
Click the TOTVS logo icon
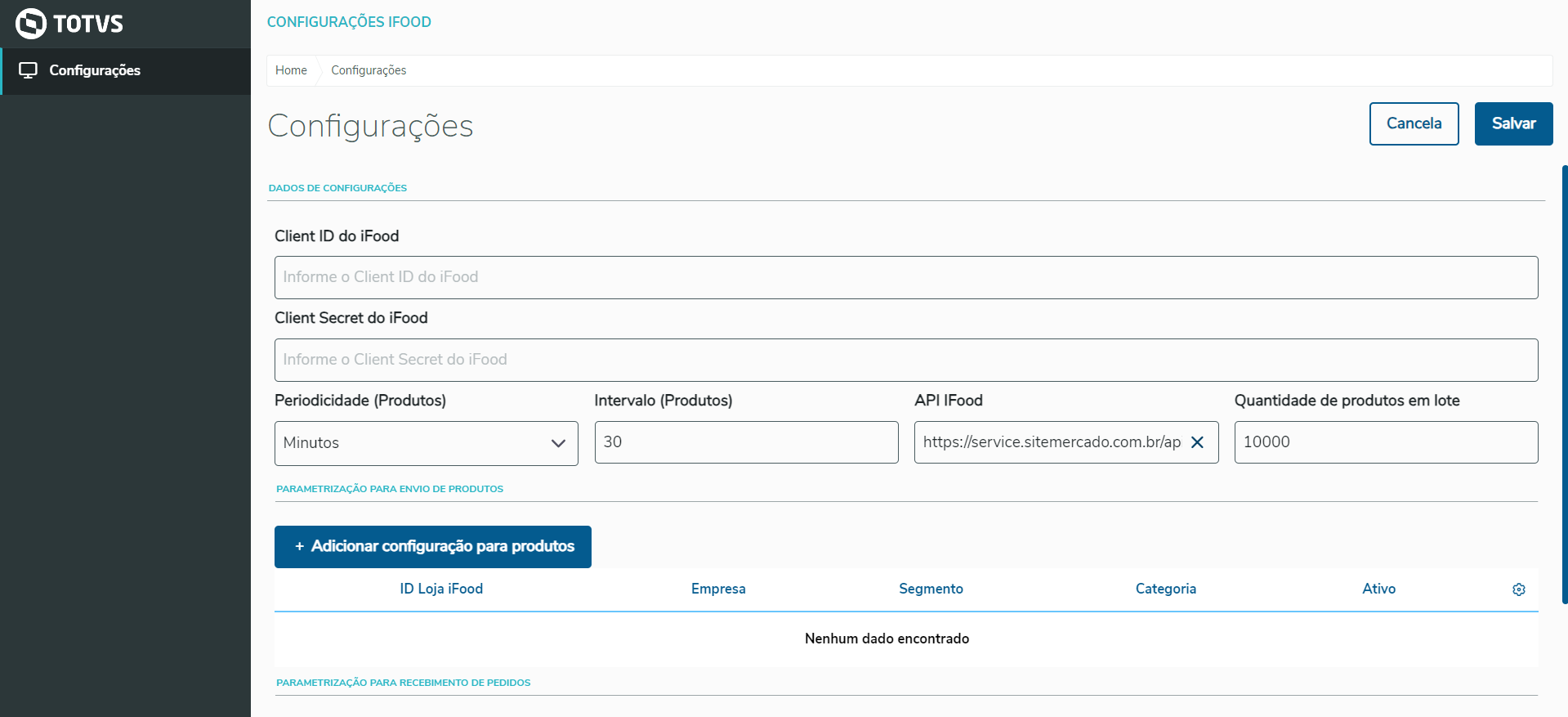tap(31, 24)
